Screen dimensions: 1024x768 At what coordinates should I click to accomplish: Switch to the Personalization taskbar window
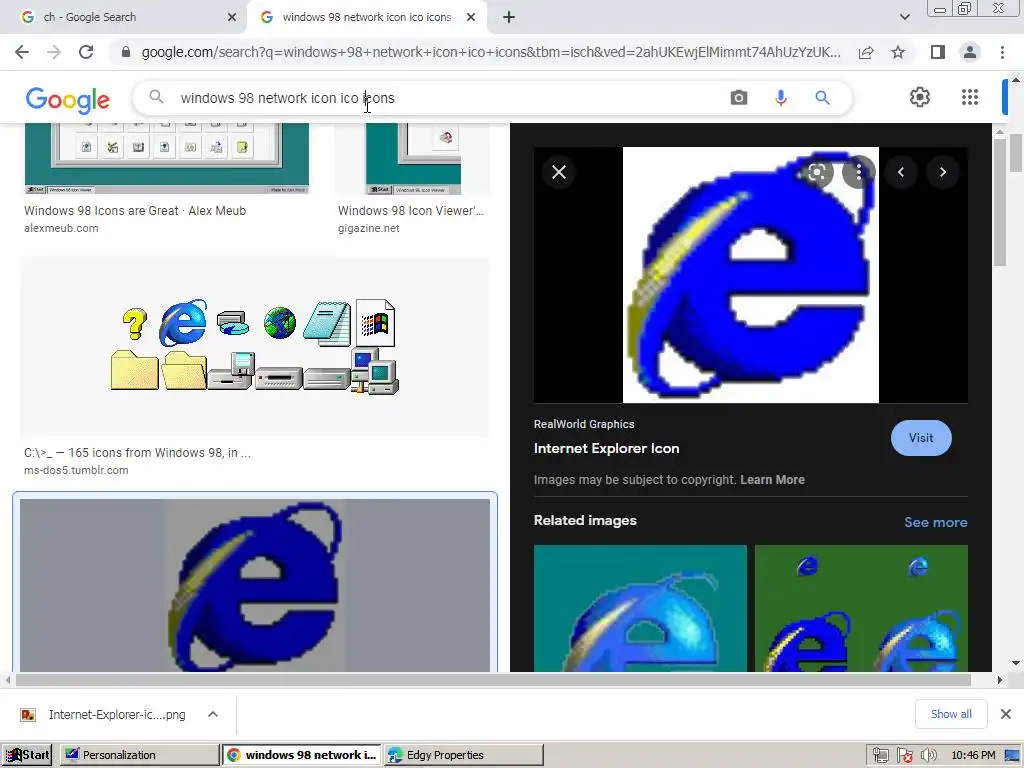pyautogui.click(x=140, y=755)
